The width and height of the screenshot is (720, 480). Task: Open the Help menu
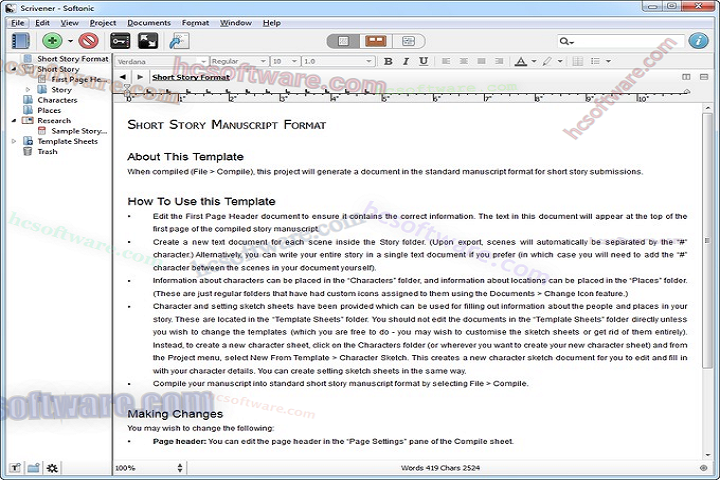[x=271, y=23]
